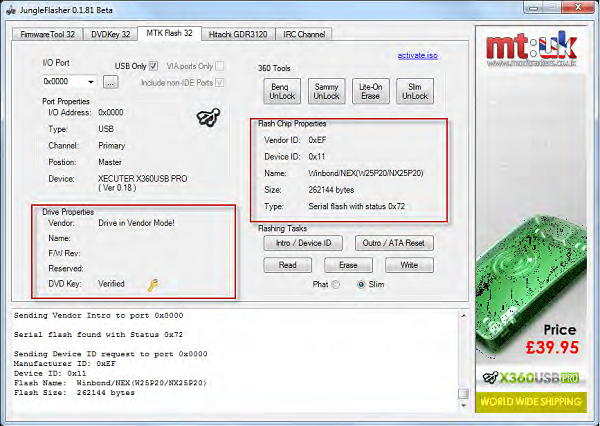Select the Slim radio button

361,284
